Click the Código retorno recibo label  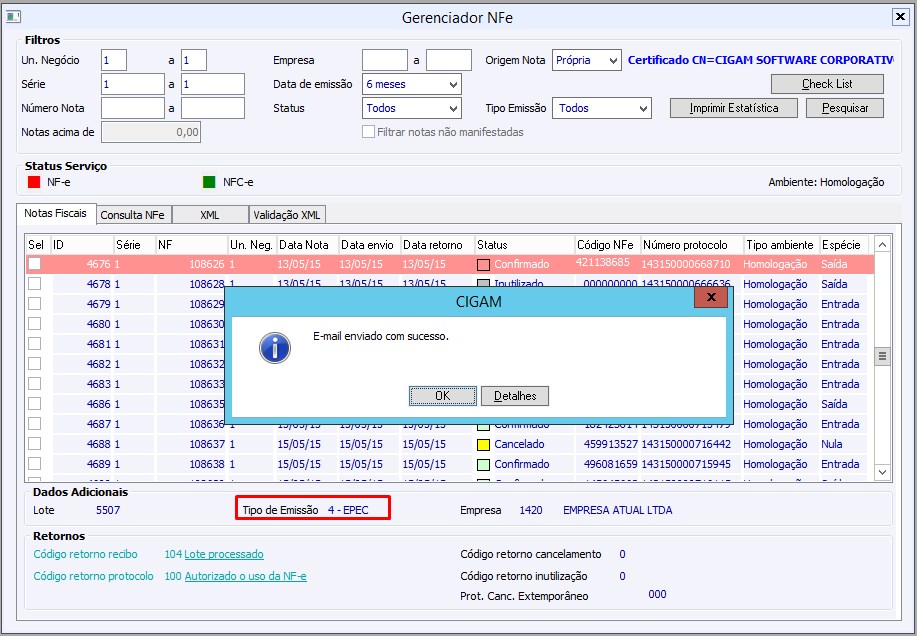click(x=85, y=554)
